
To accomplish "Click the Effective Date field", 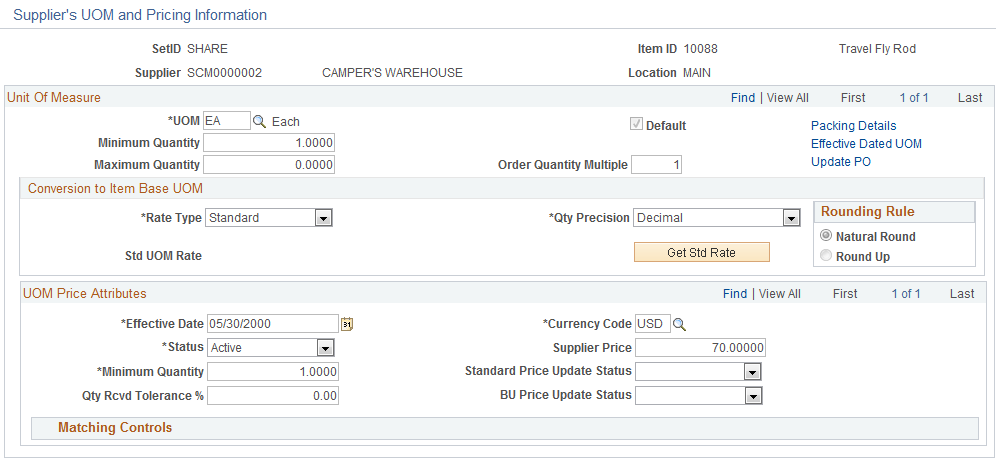I will pos(273,324).
